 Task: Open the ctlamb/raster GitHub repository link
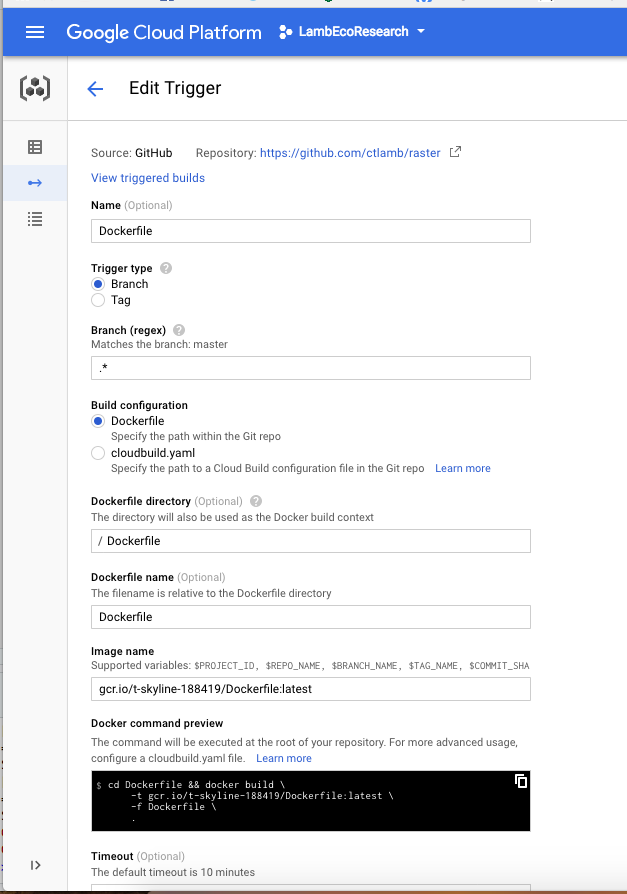pos(350,153)
